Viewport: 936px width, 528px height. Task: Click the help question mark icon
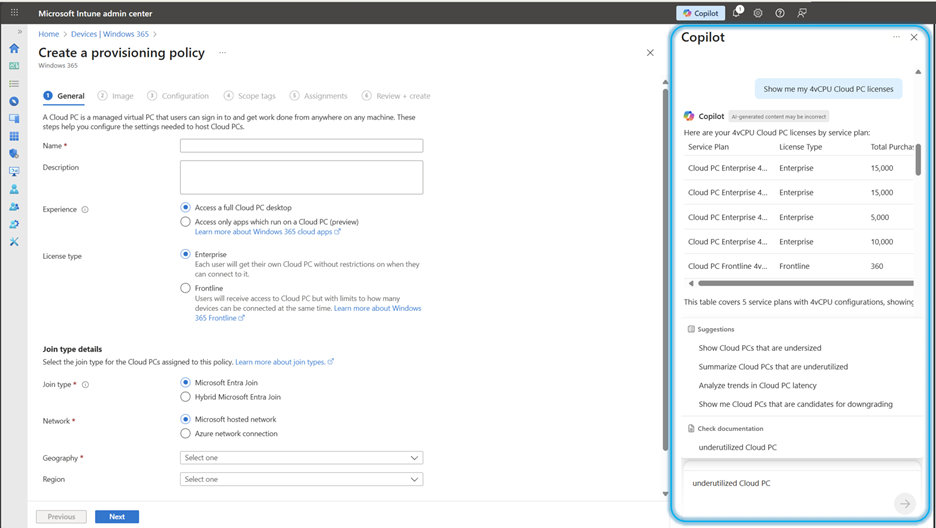click(x=780, y=13)
